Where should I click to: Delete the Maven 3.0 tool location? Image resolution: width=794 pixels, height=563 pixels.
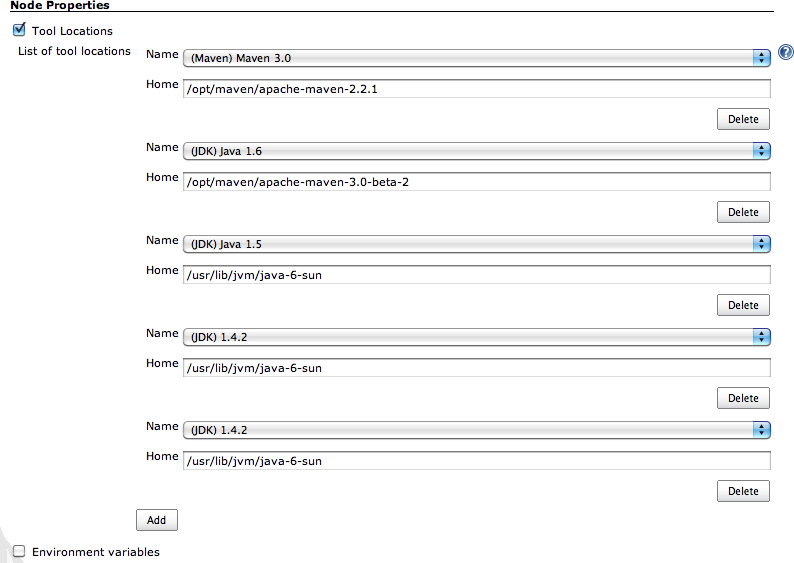743,119
